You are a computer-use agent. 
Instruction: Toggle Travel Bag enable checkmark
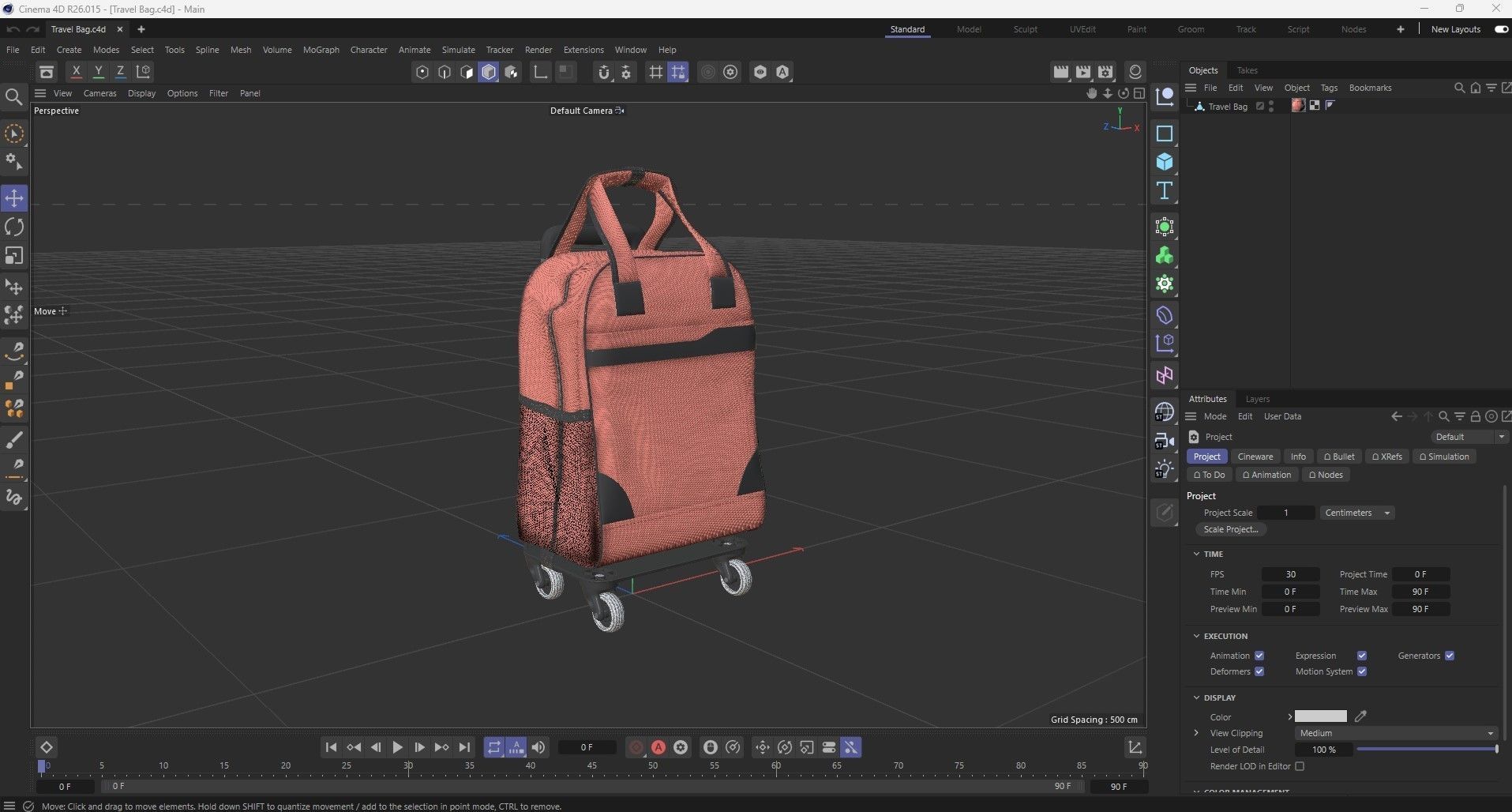[x=1260, y=106]
